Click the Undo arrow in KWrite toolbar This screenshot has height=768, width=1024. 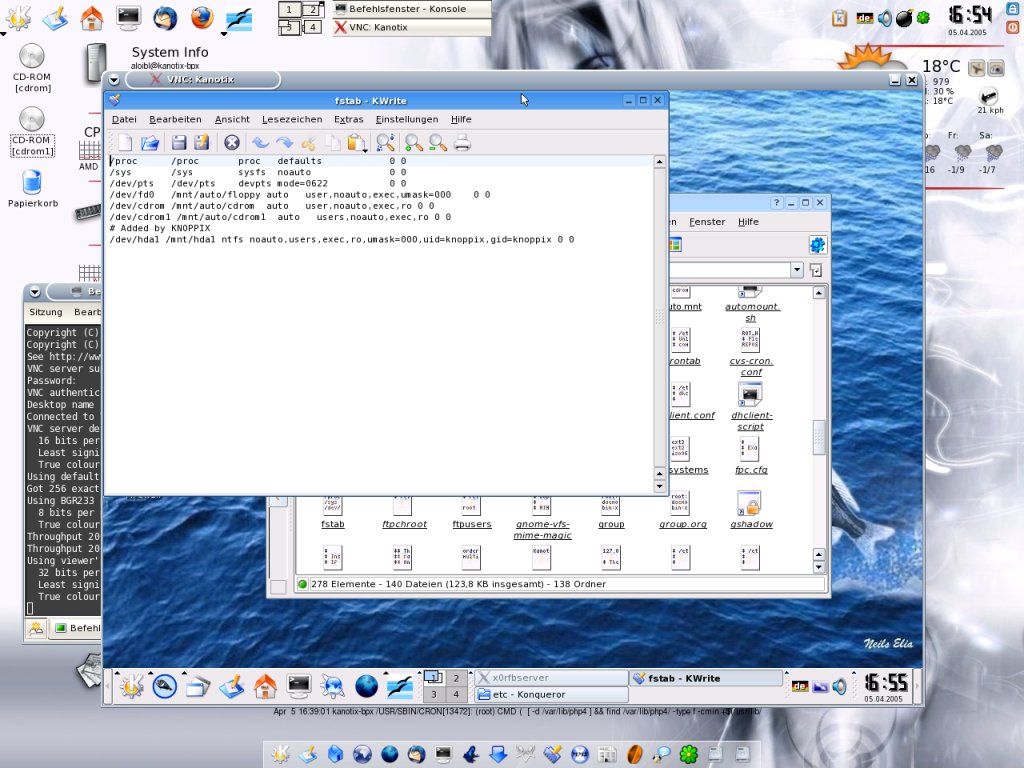pos(260,143)
